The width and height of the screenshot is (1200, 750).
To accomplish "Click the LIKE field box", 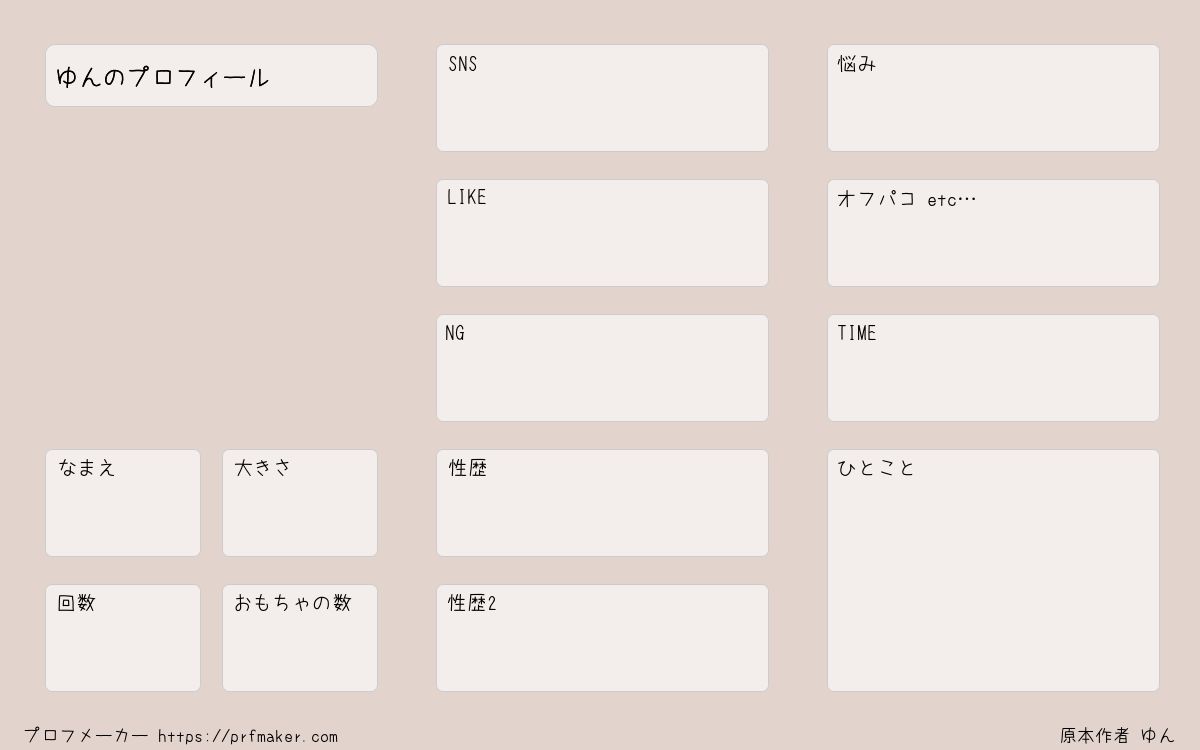I will pos(602,233).
